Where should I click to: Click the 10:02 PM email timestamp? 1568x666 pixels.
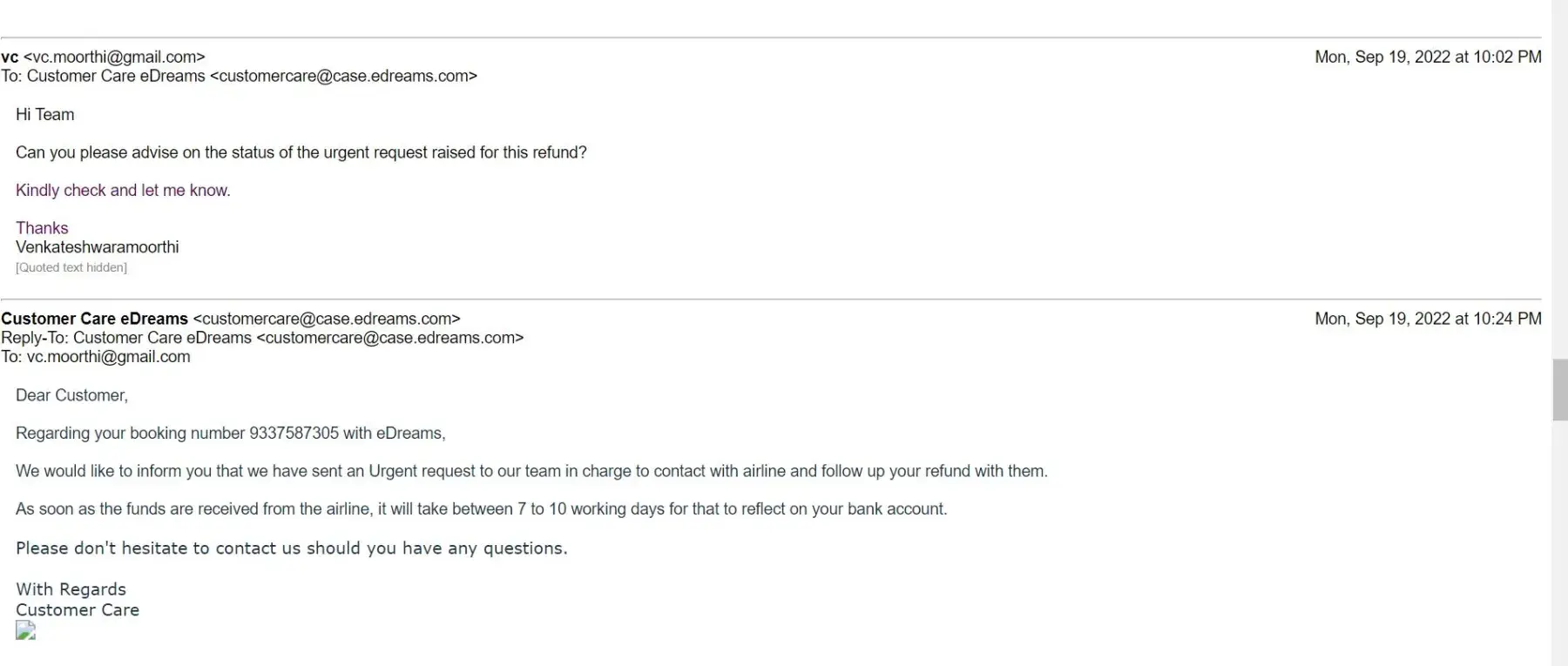(x=1427, y=57)
